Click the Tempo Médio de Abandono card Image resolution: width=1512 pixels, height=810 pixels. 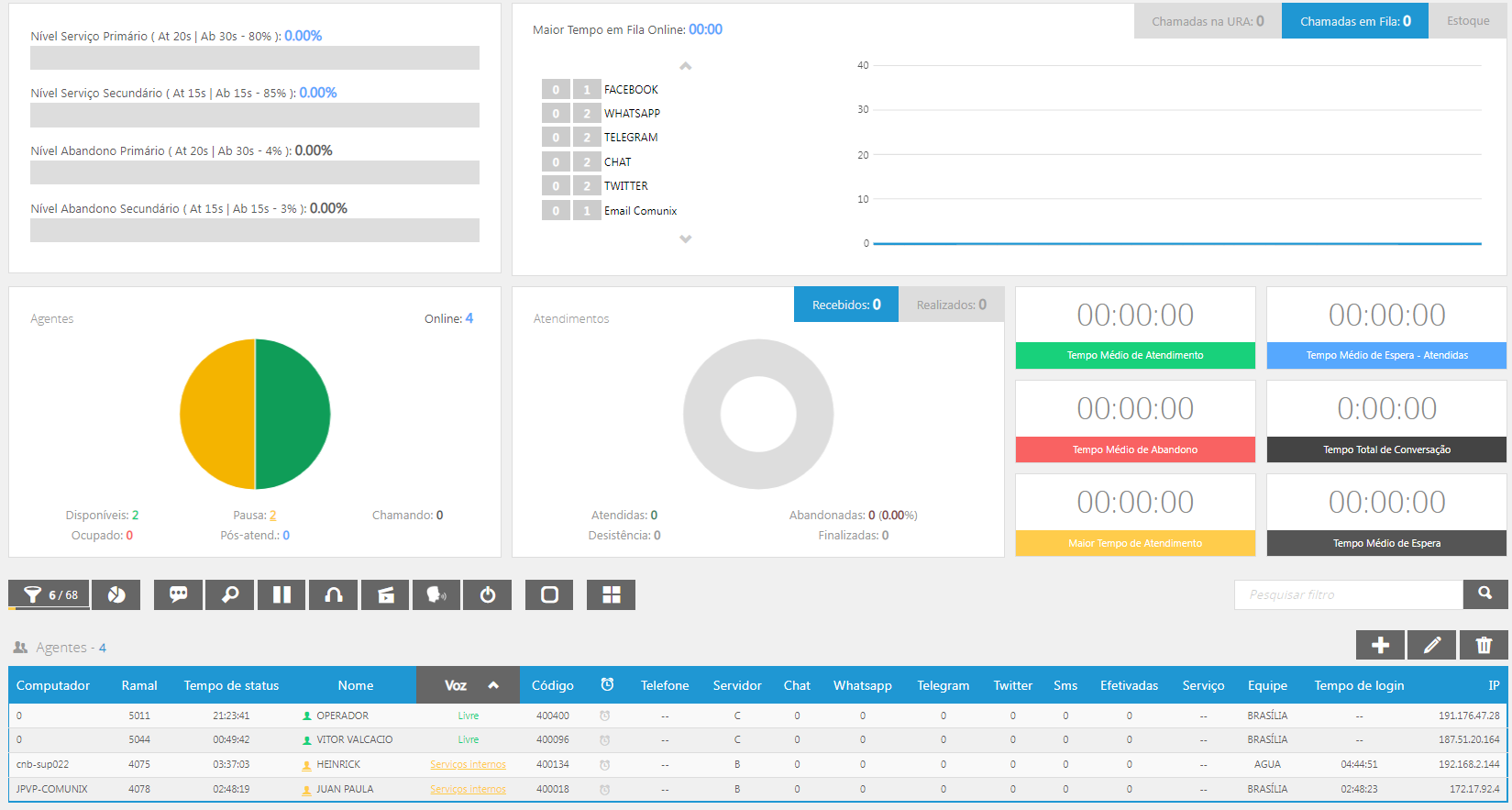coord(1135,422)
